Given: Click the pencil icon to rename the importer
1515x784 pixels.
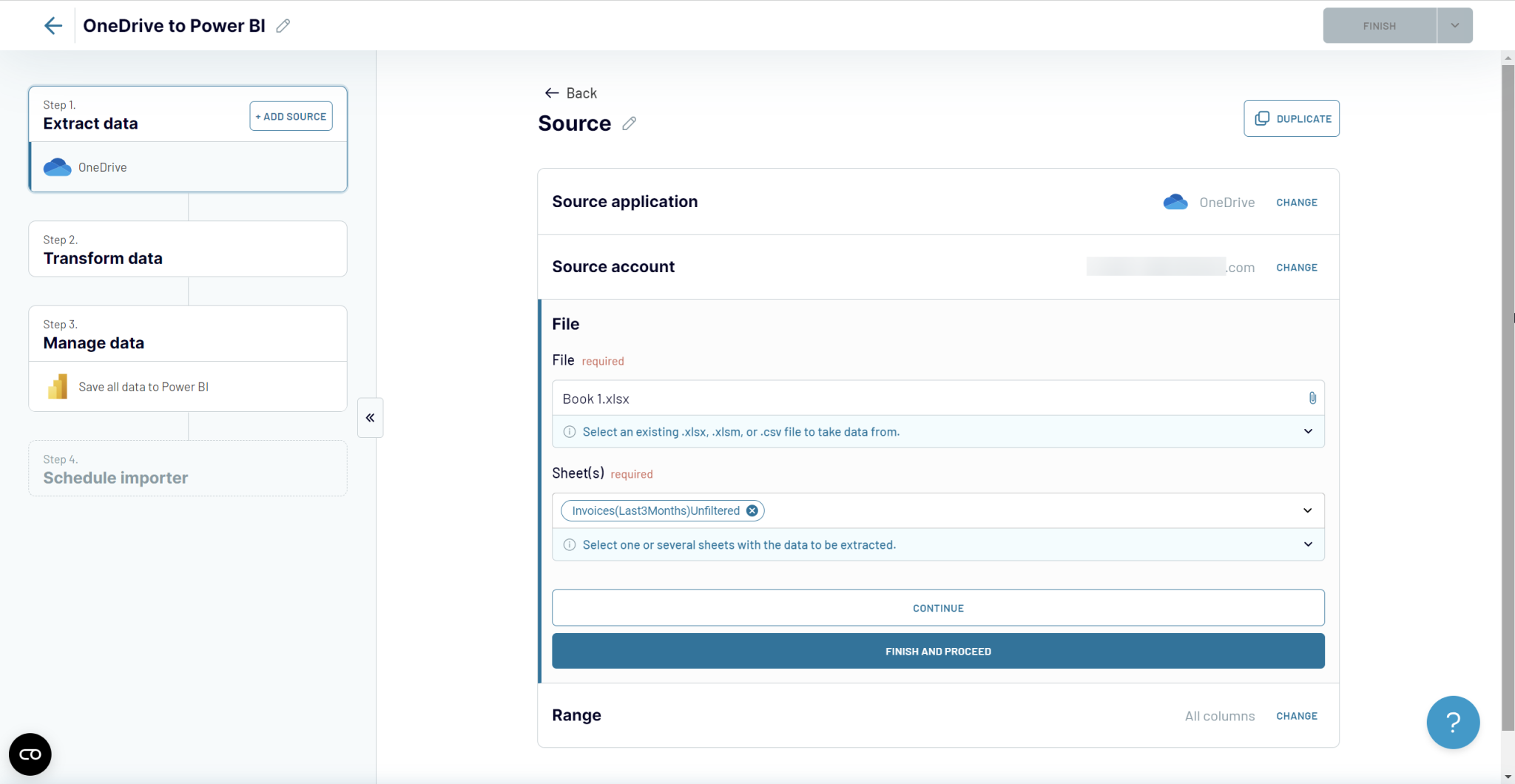Looking at the screenshot, I should pyautogui.click(x=282, y=25).
